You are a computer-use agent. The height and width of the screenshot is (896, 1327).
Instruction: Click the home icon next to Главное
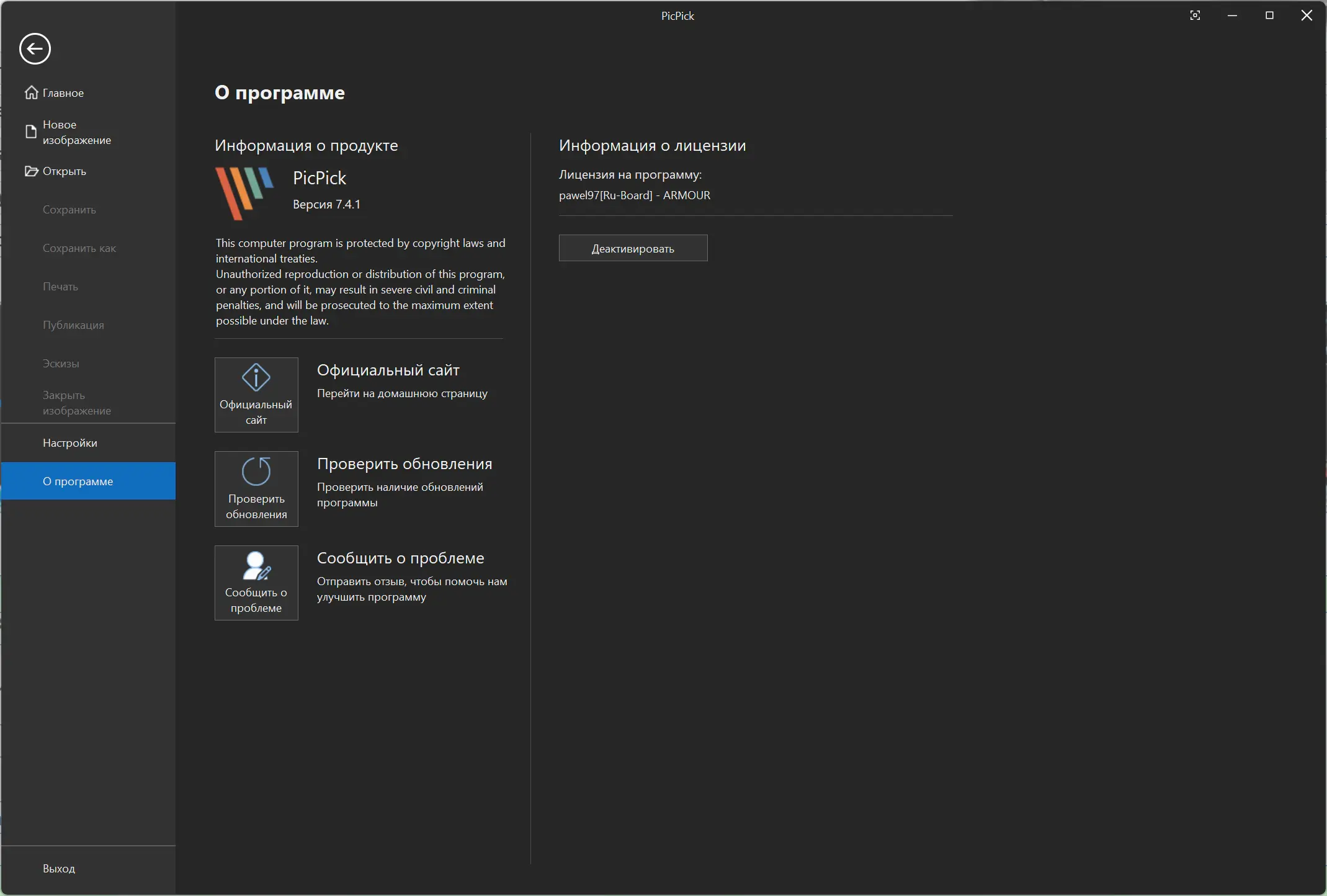pyautogui.click(x=31, y=92)
